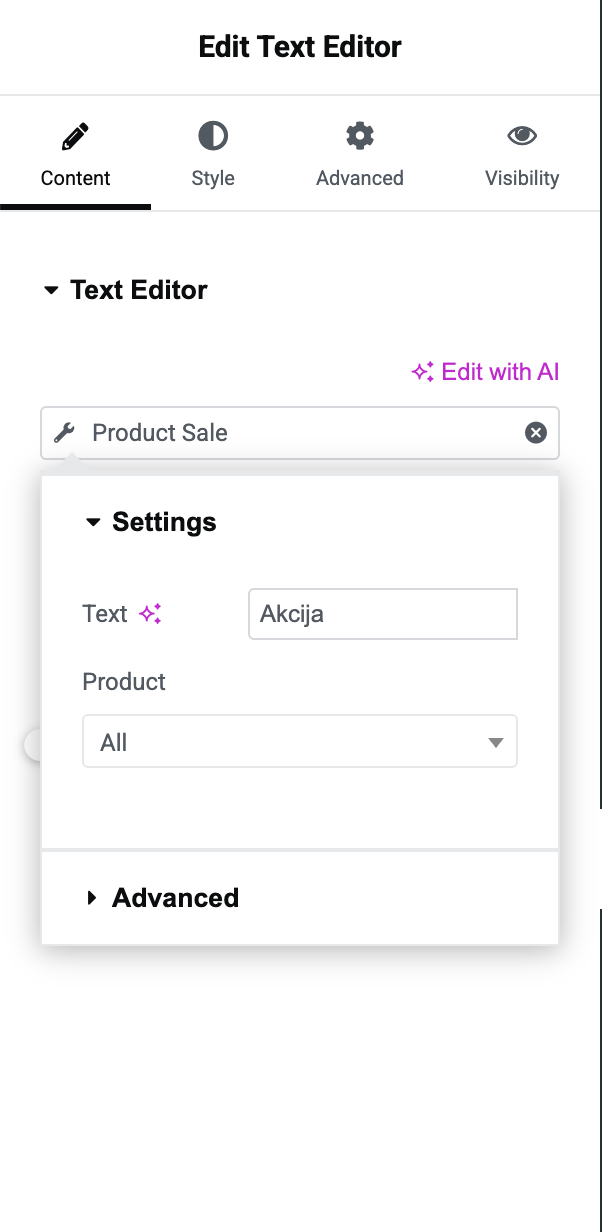Open the Advanced tab label in the top bar
The height and width of the screenshot is (1232, 602).
pyautogui.click(x=360, y=178)
